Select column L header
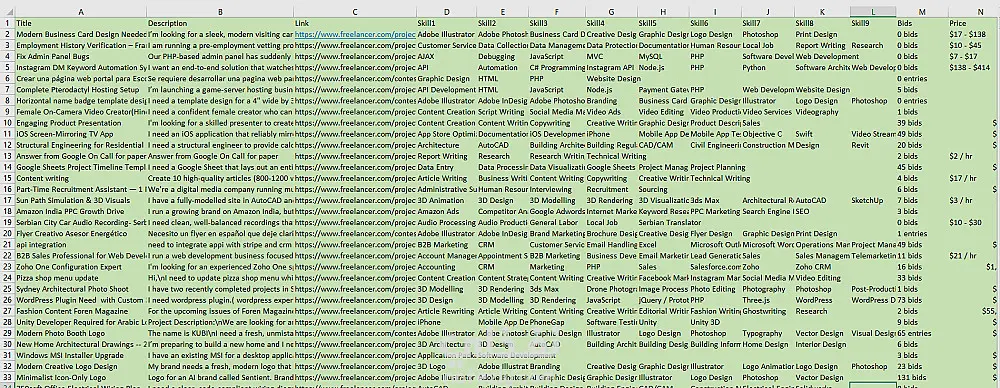Viewport: 1000px width, 388px height. [872, 11]
